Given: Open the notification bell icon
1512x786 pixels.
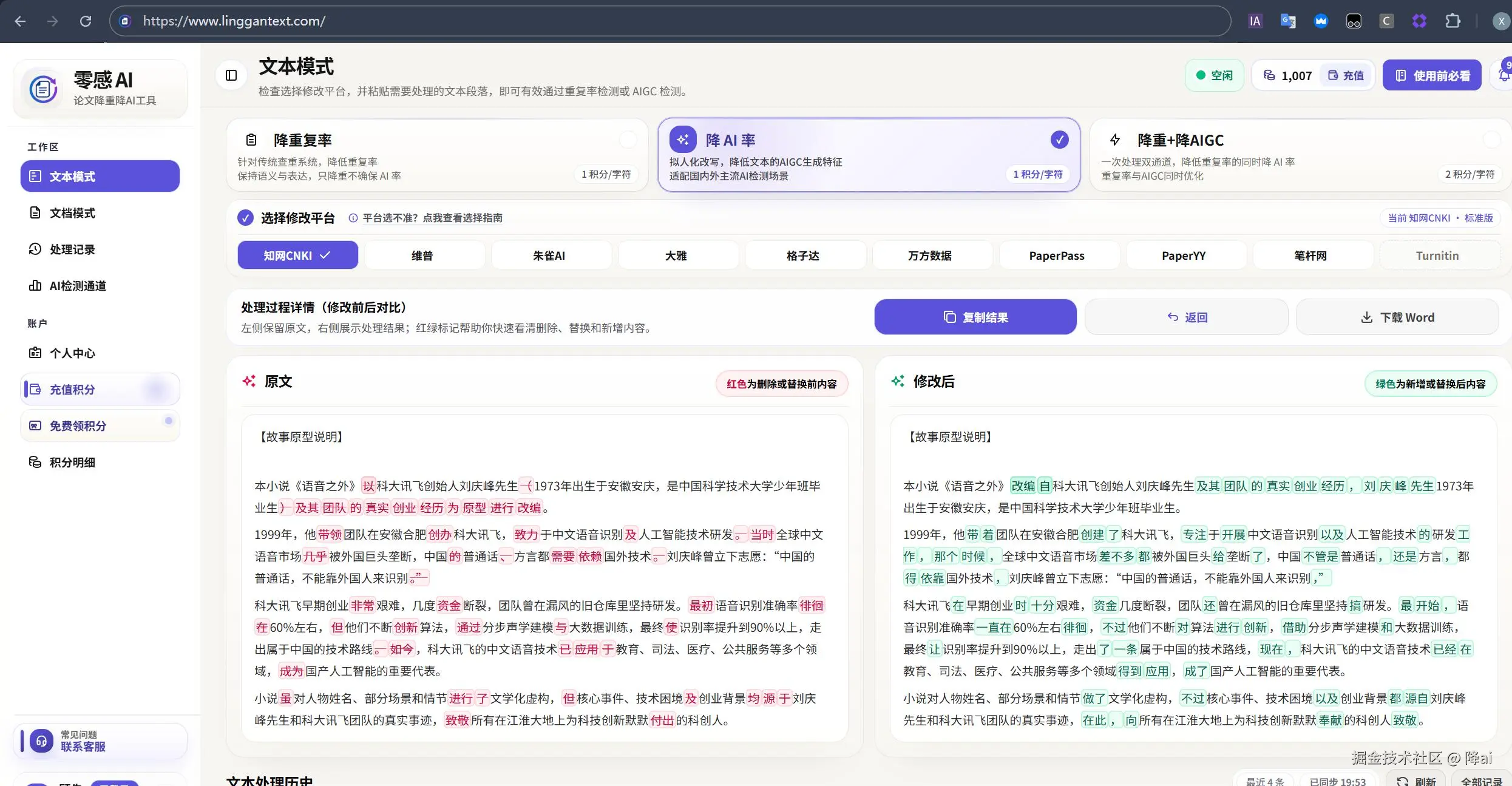Looking at the screenshot, I should click(x=1503, y=75).
